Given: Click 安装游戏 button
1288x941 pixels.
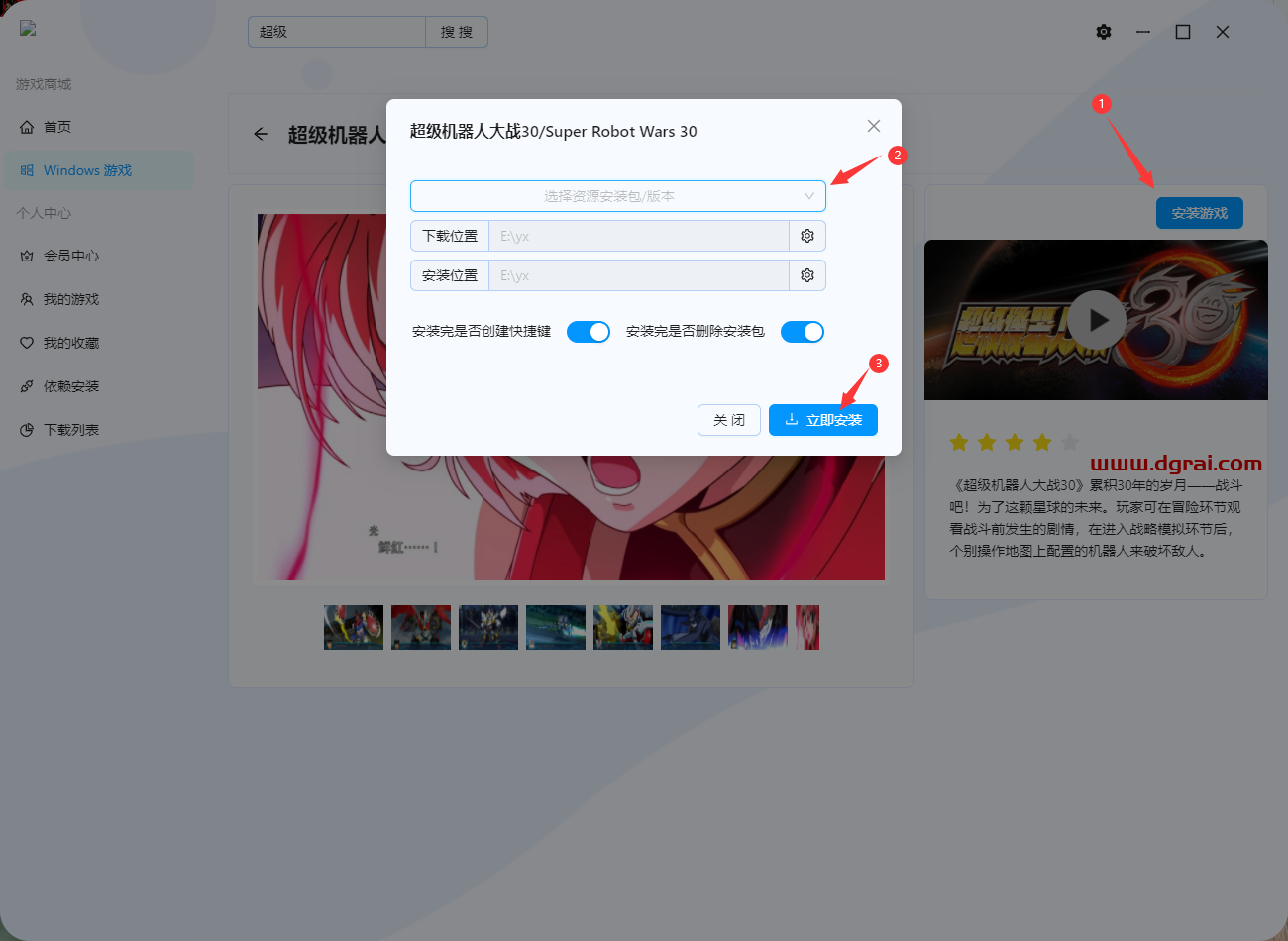Looking at the screenshot, I should tap(1200, 213).
